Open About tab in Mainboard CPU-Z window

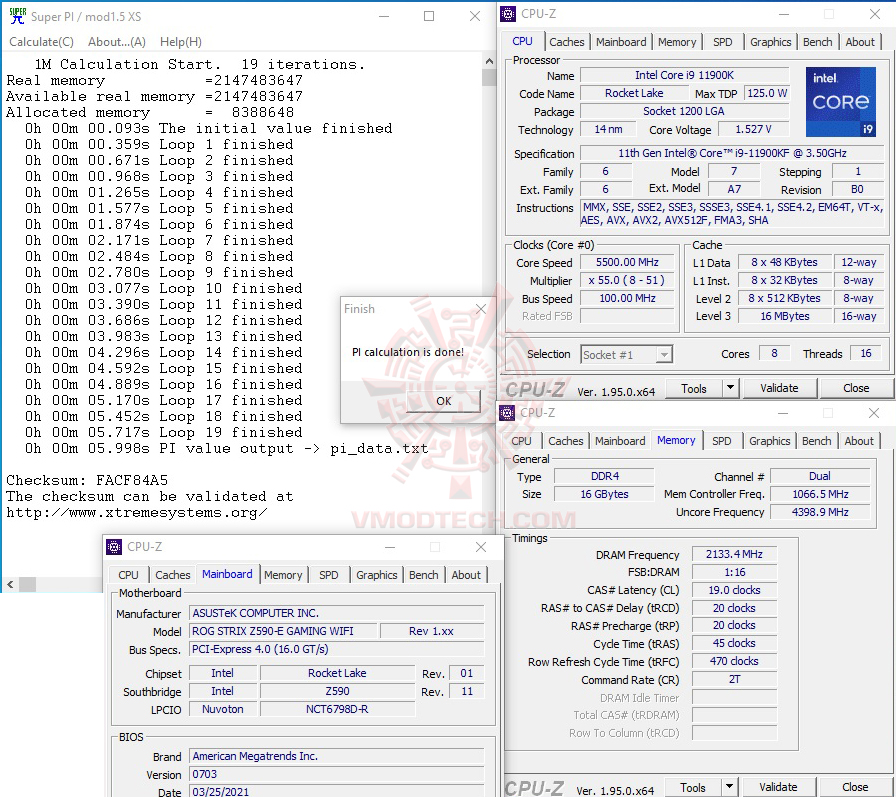(x=466, y=575)
